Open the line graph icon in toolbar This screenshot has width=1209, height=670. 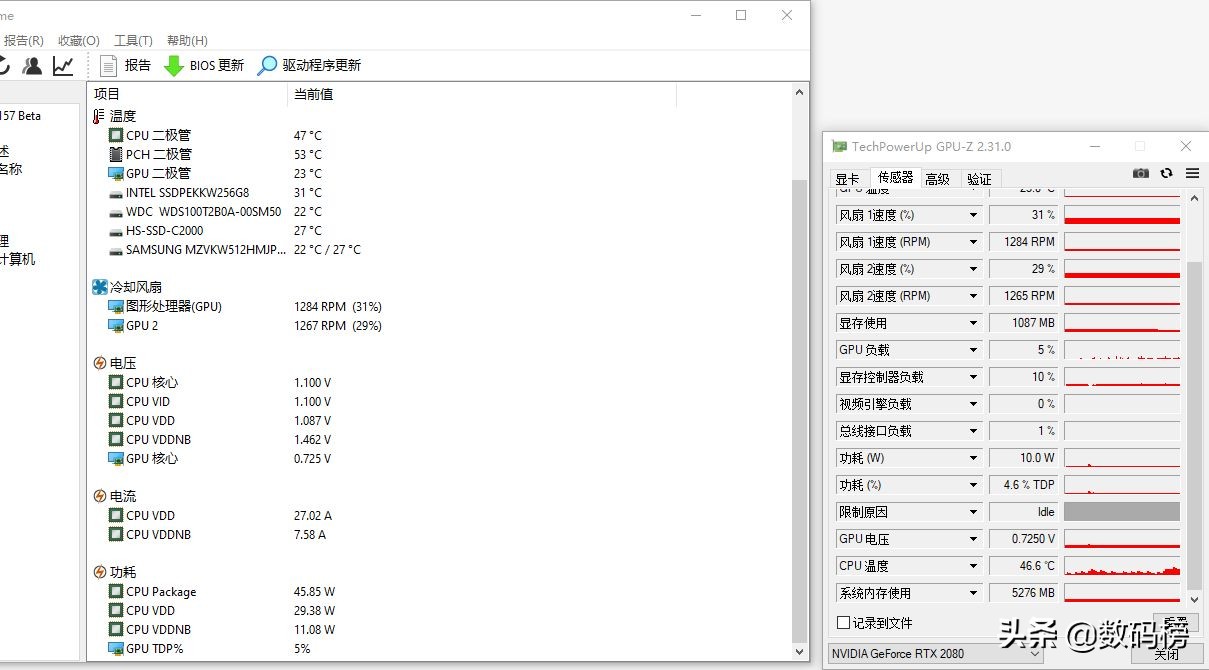(63, 66)
